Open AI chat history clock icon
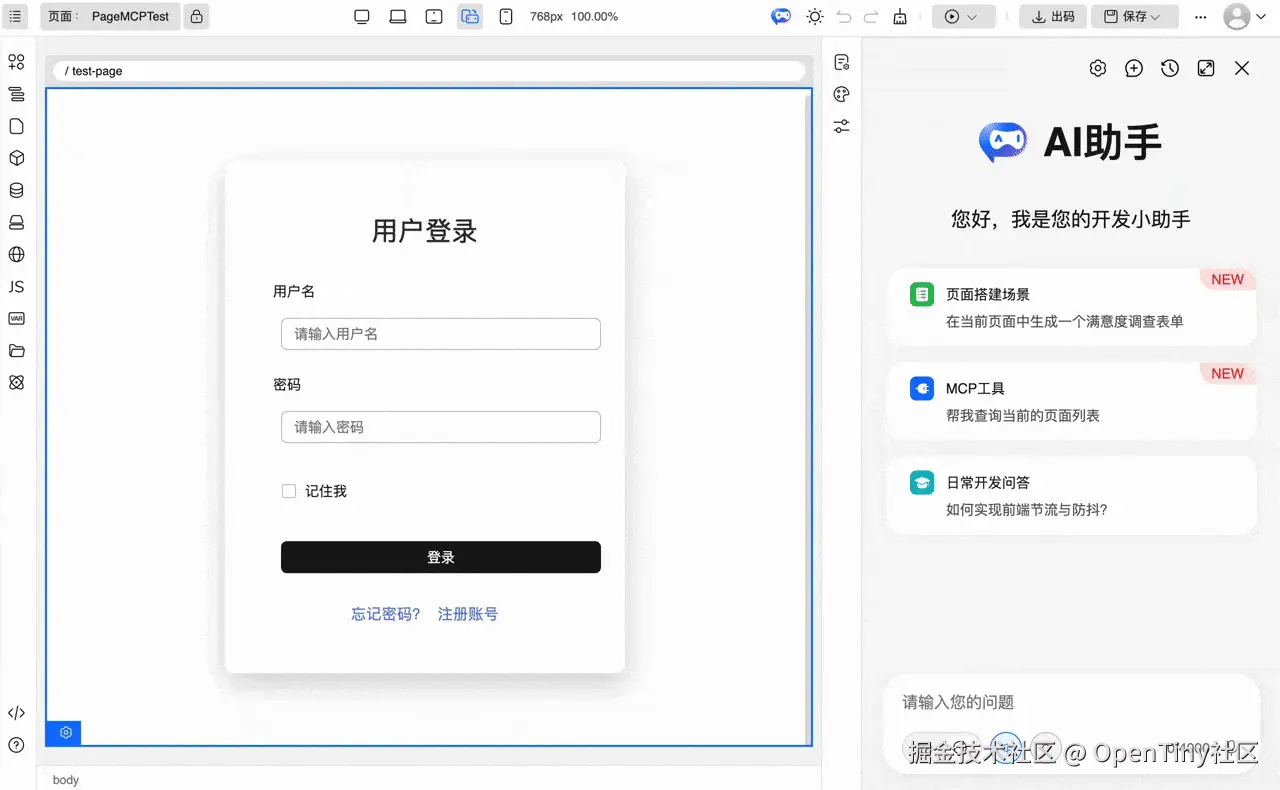1280x790 pixels. pos(1170,68)
